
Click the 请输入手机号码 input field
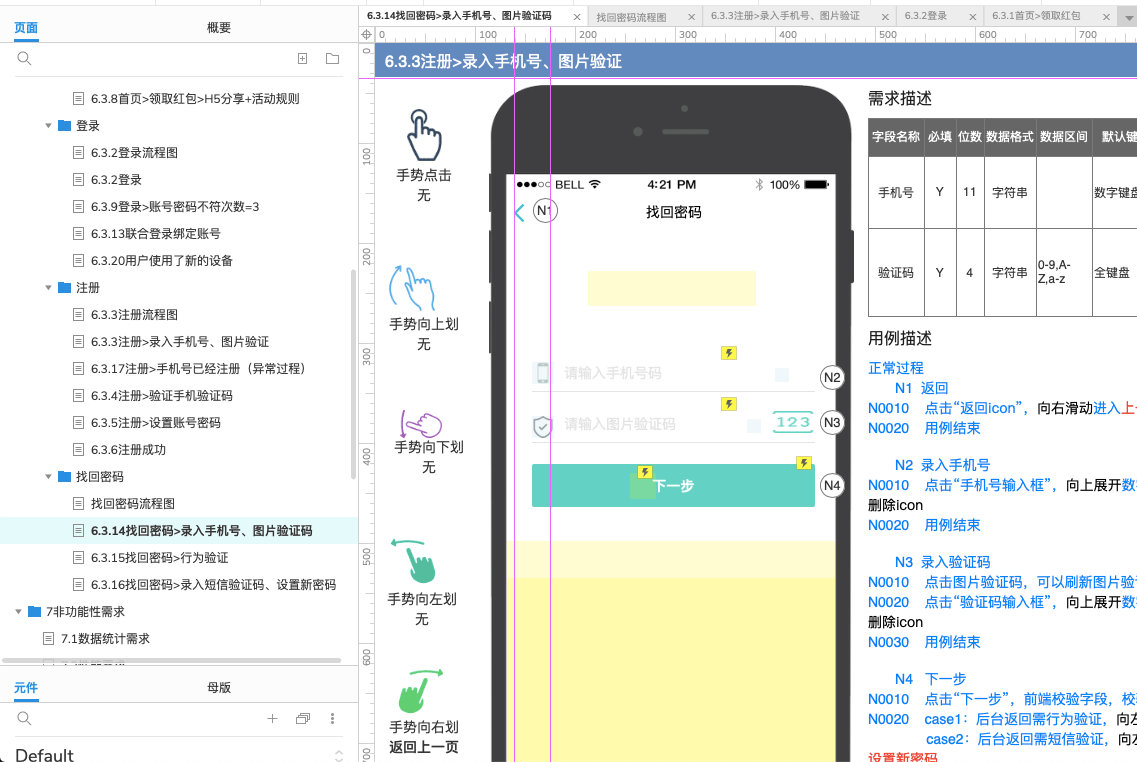coord(650,374)
